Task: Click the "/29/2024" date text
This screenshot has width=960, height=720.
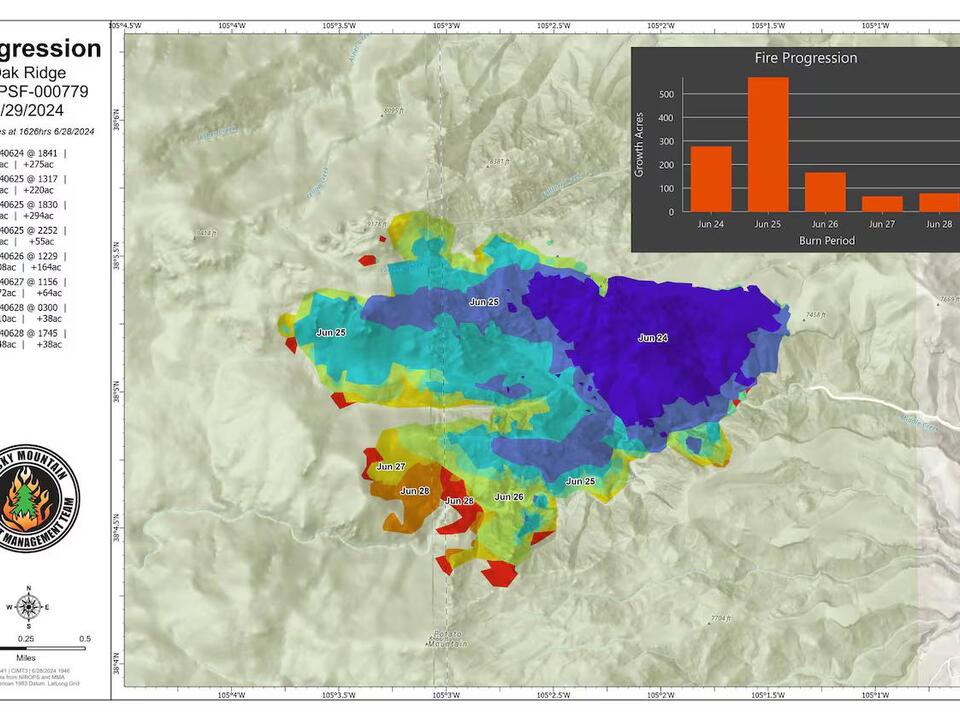Action: tap(31, 111)
